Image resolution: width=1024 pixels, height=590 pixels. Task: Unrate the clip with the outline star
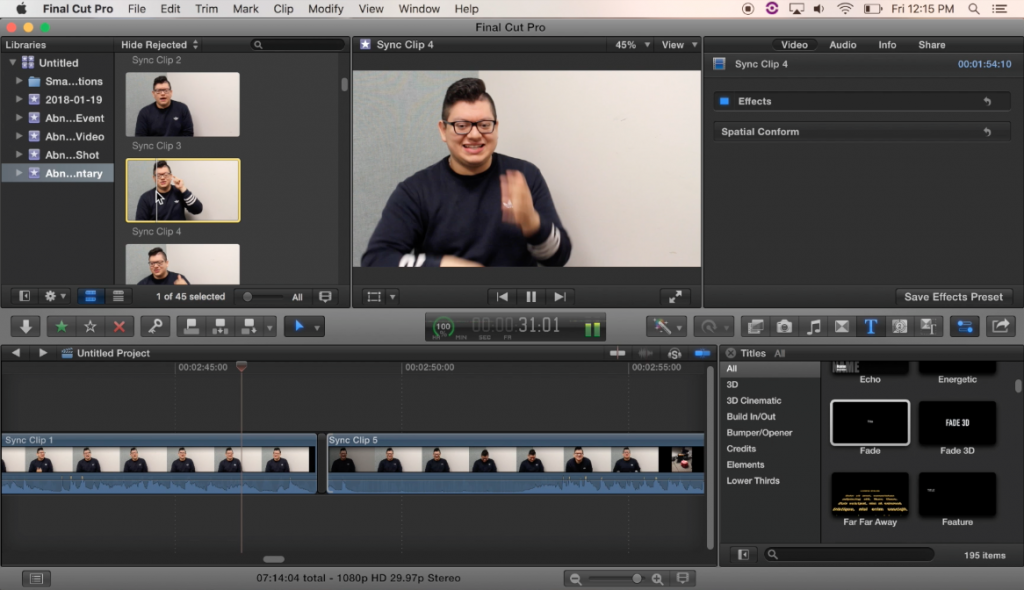click(x=90, y=326)
